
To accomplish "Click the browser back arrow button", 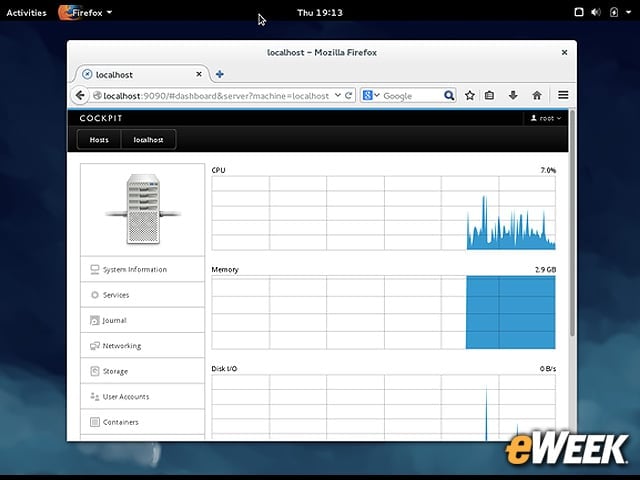I will (80, 96).
